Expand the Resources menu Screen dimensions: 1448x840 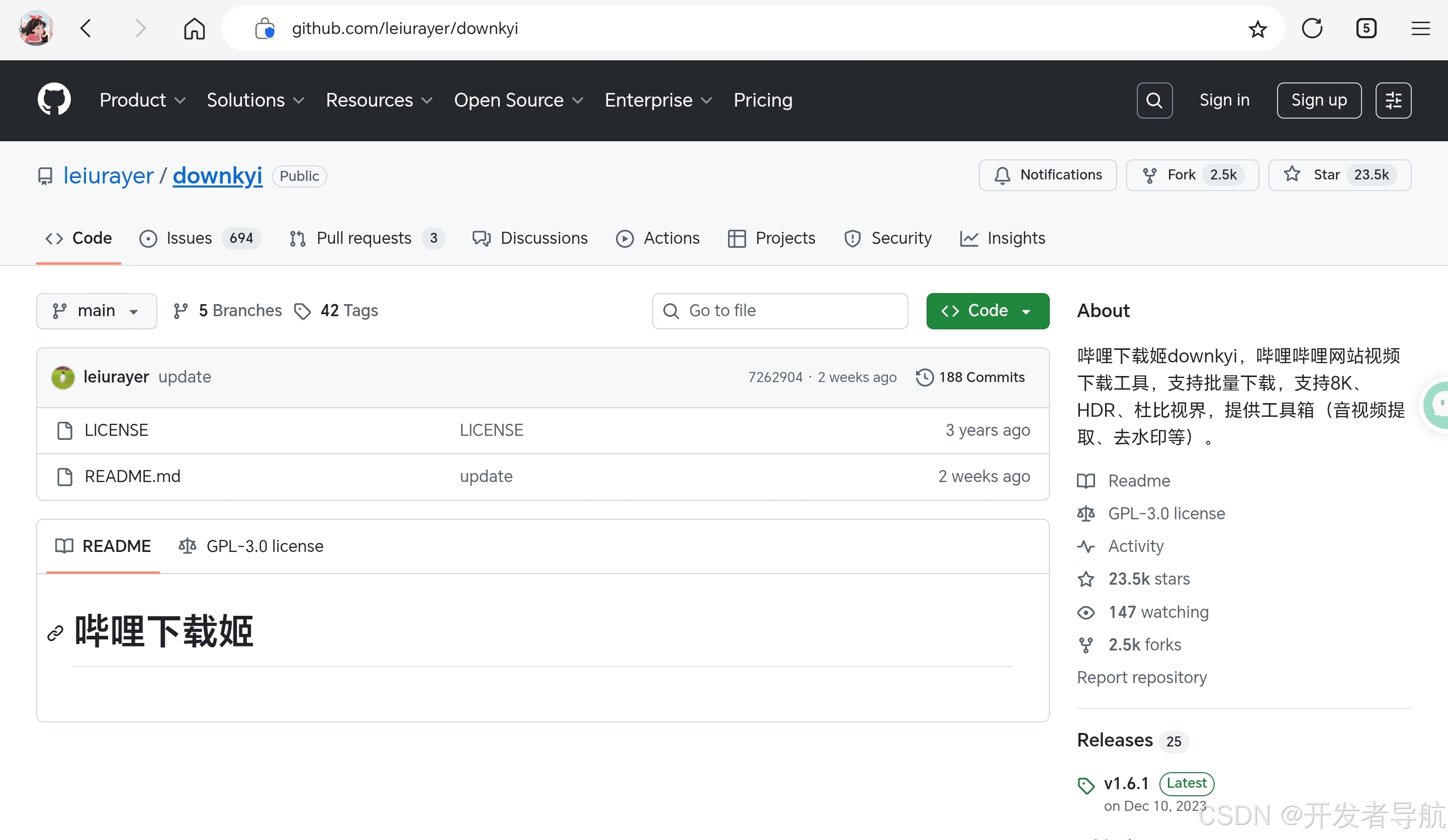pyautogui.click(x=379, y=101)
